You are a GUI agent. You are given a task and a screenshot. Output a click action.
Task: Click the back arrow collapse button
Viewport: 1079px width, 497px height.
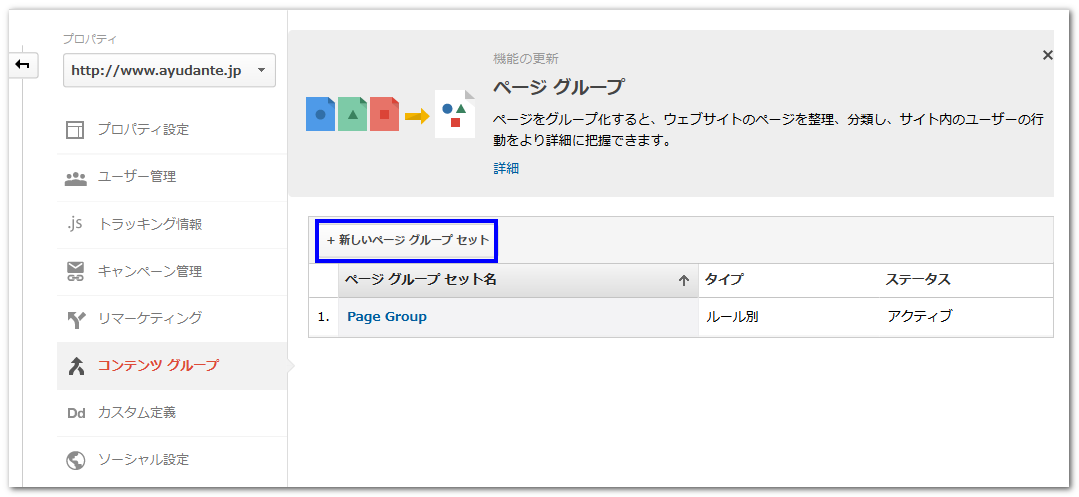click(x=22, y=65)
